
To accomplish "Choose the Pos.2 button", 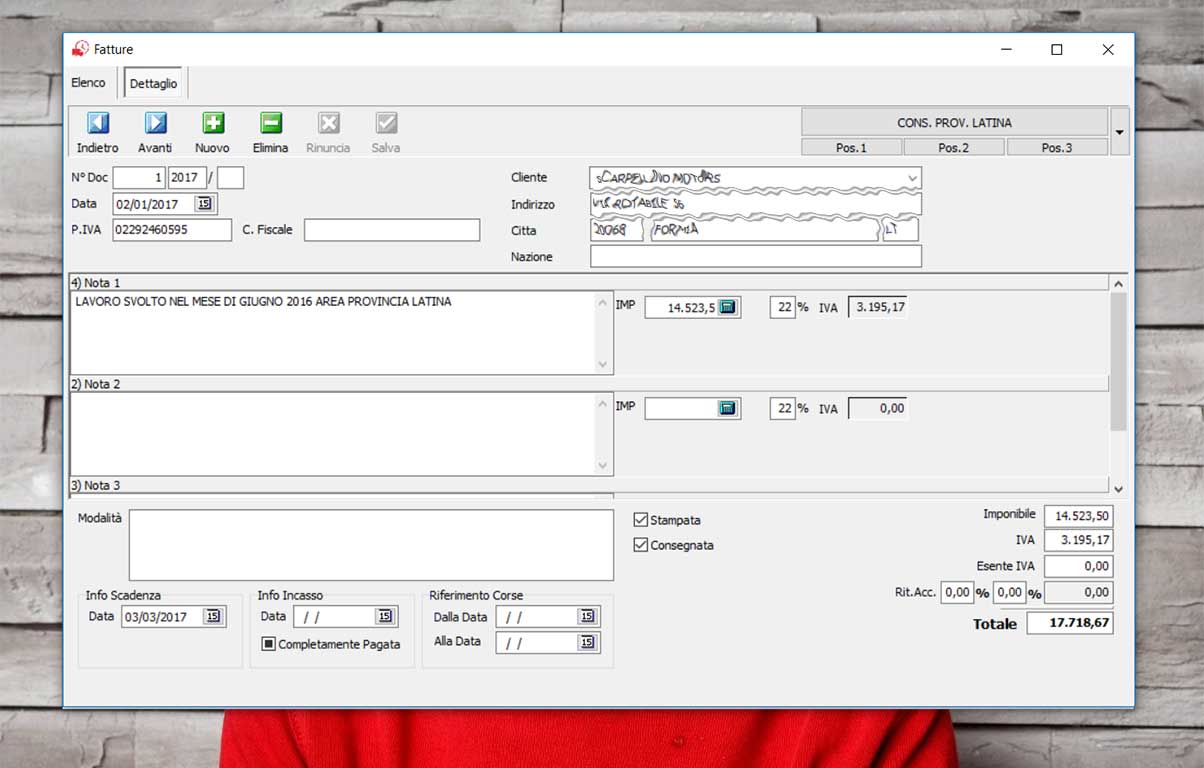I will click(x=954, y=148).
